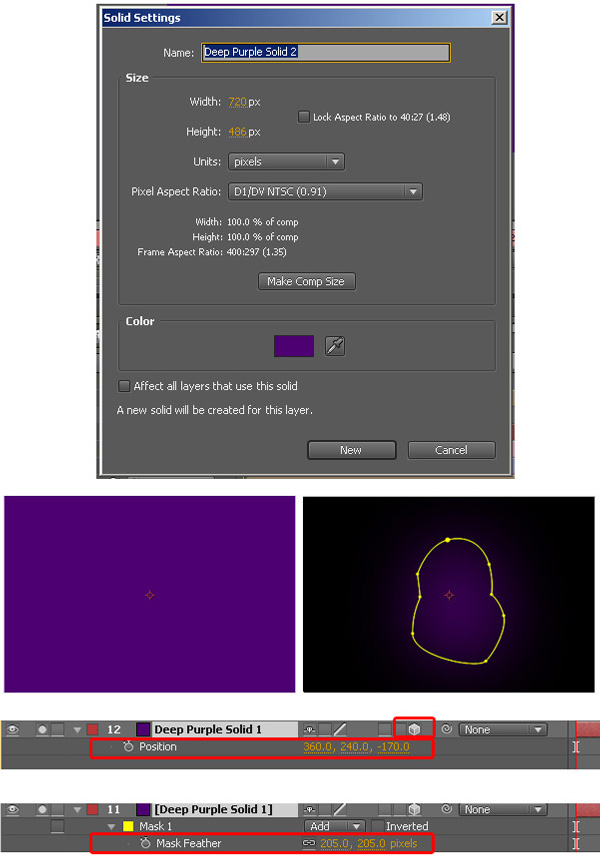Viewport: 600px width, 866px height.
Task: Click the parent pick whip for layer 11
Action: (x=446, y=809)
